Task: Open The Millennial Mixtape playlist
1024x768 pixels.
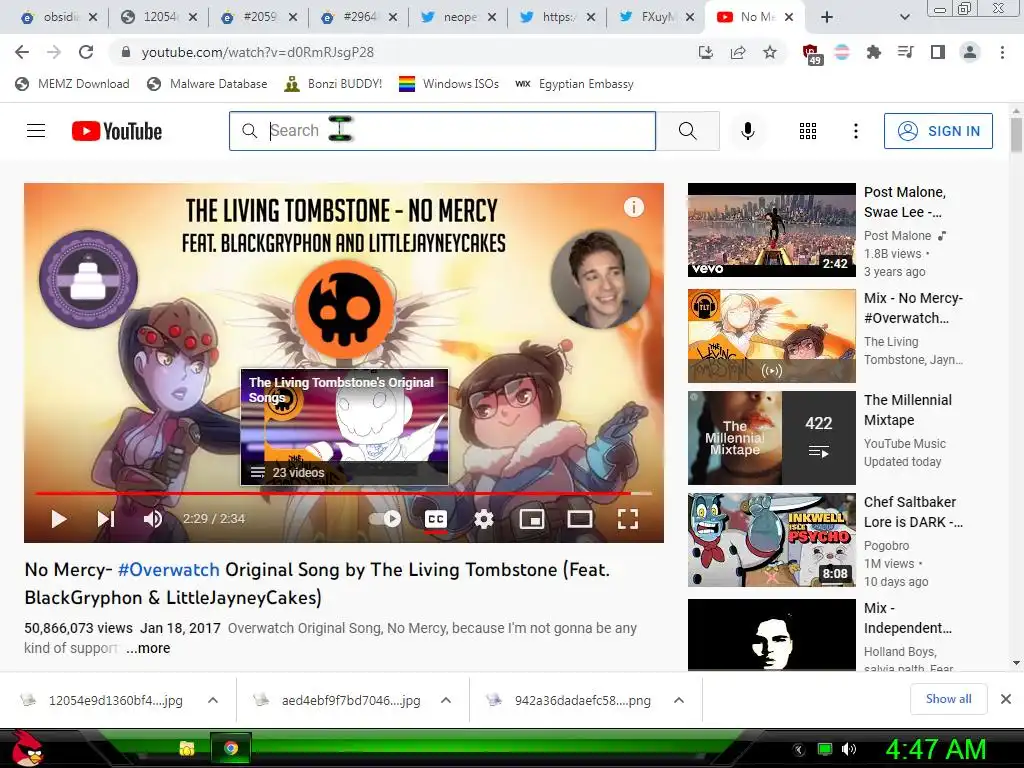Action: [x=772, y=438]
